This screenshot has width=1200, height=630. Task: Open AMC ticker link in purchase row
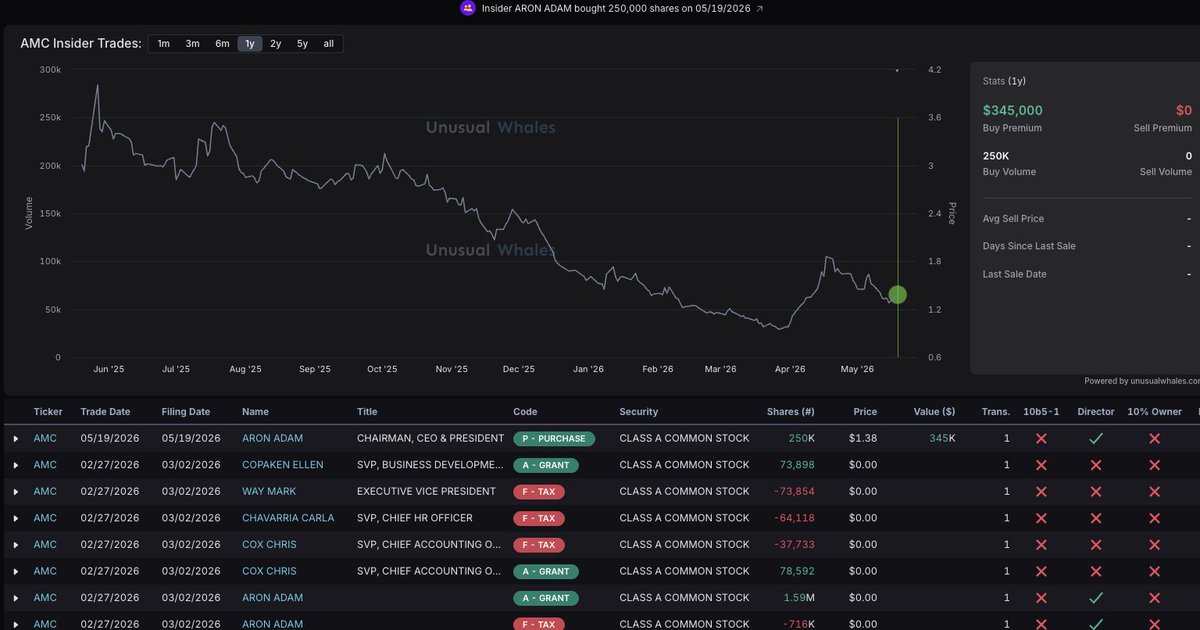click(x=46, y=438)
